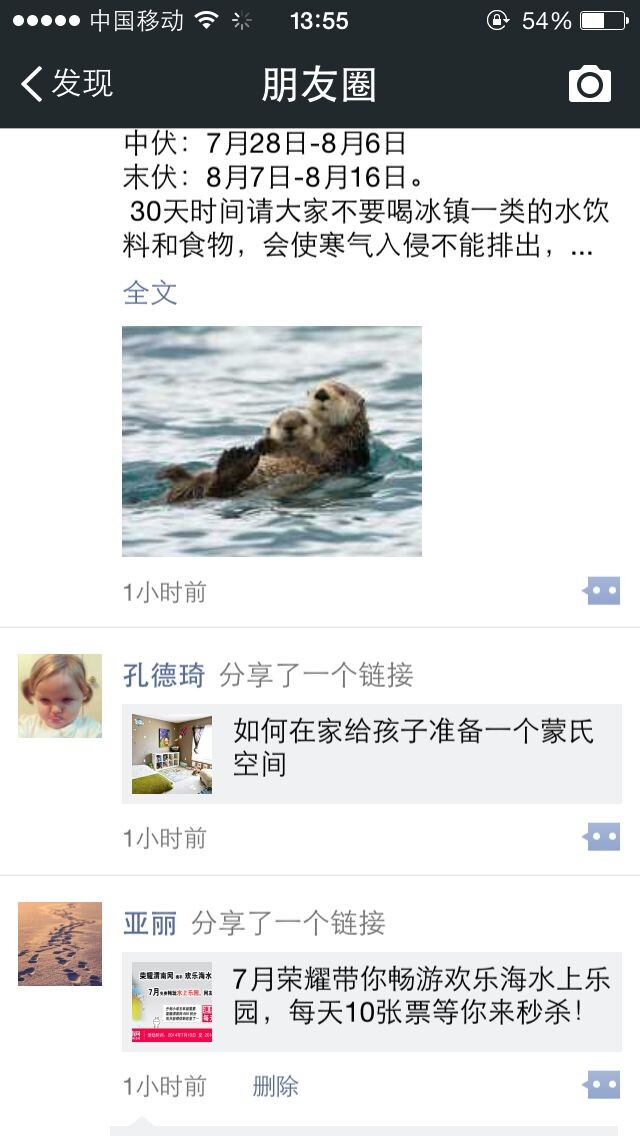640x1136 pixels.
Task: View the sea otters photo
Action: click(x=272, y=441)
